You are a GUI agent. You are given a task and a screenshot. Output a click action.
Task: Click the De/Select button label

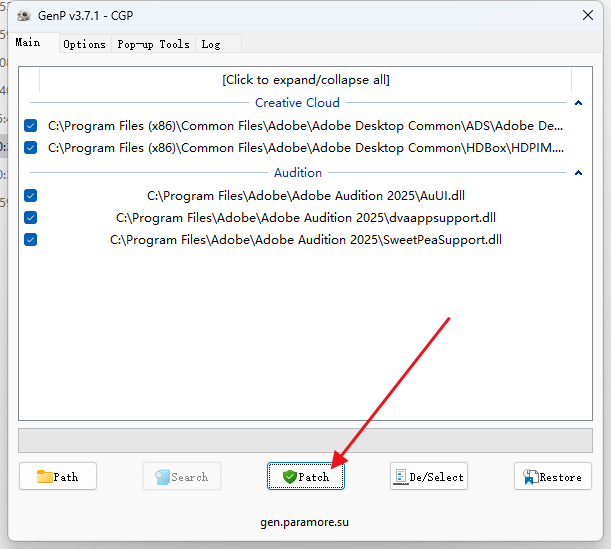(x=436, y=477)
